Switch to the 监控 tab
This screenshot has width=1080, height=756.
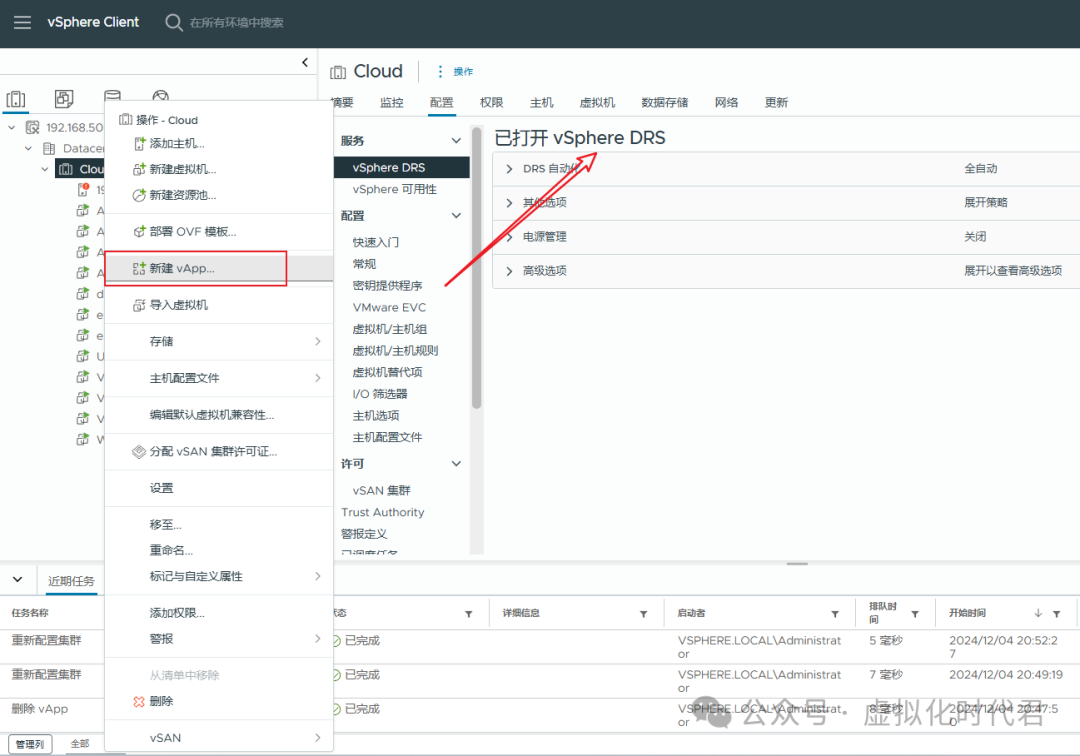[x=391, y=103]
